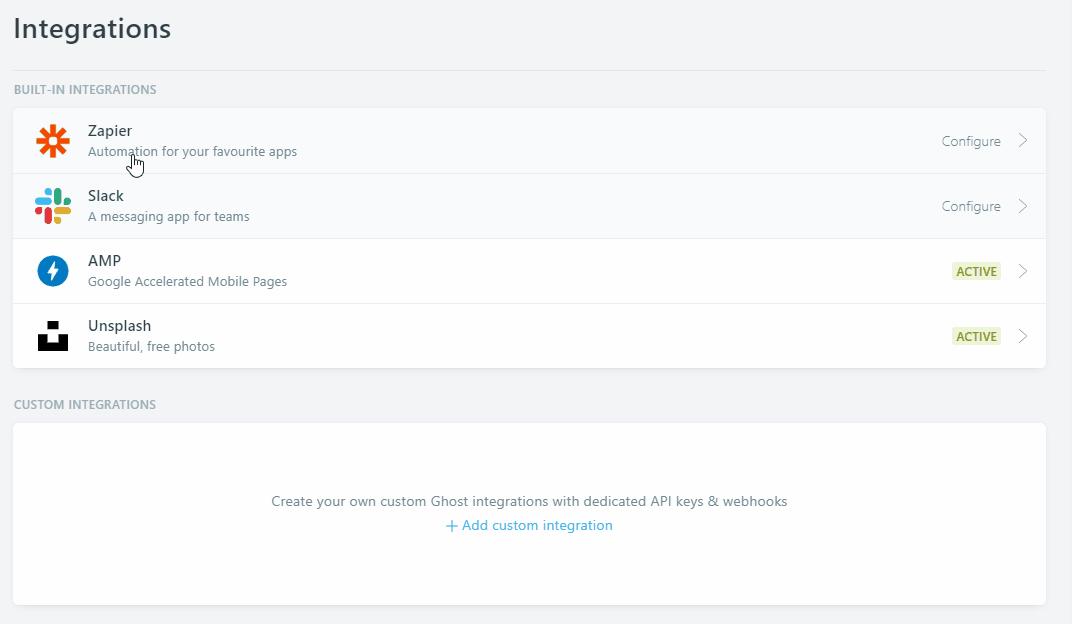Expand the AMP row via its chevron
Viewport: 1072px width, 624px height.
(1022, 270)
